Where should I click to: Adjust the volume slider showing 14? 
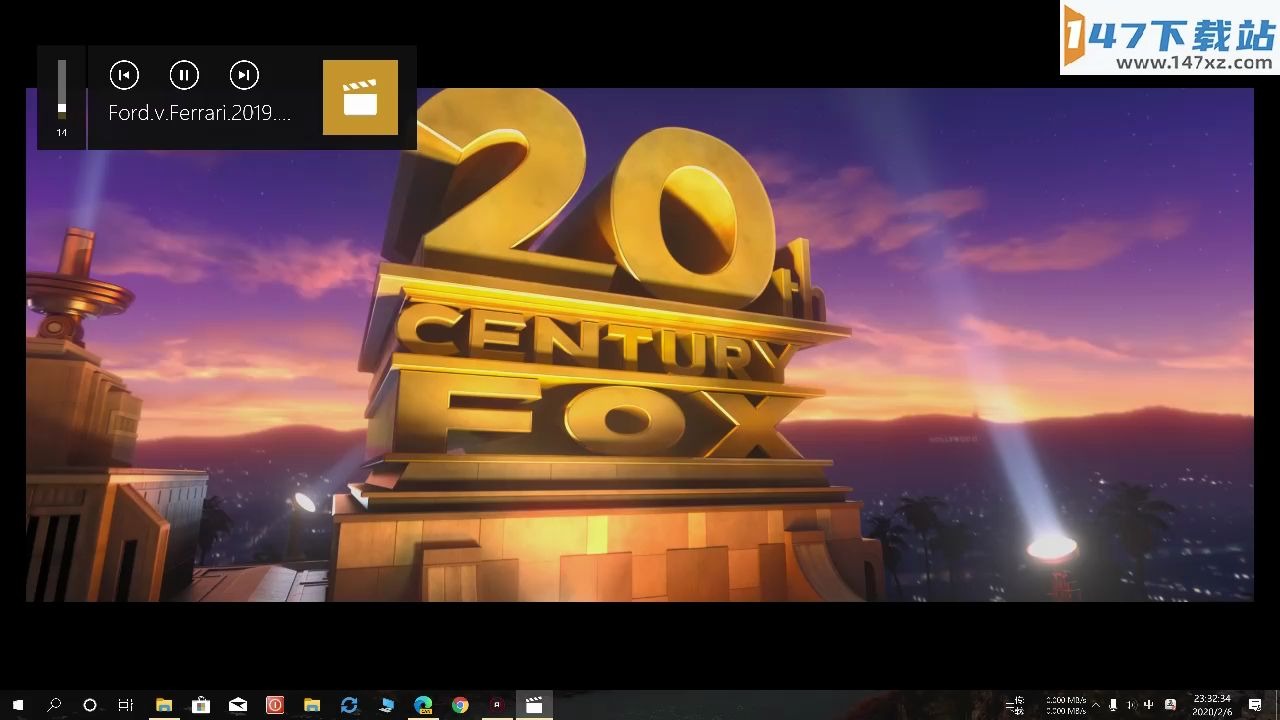tap(62, 90)
